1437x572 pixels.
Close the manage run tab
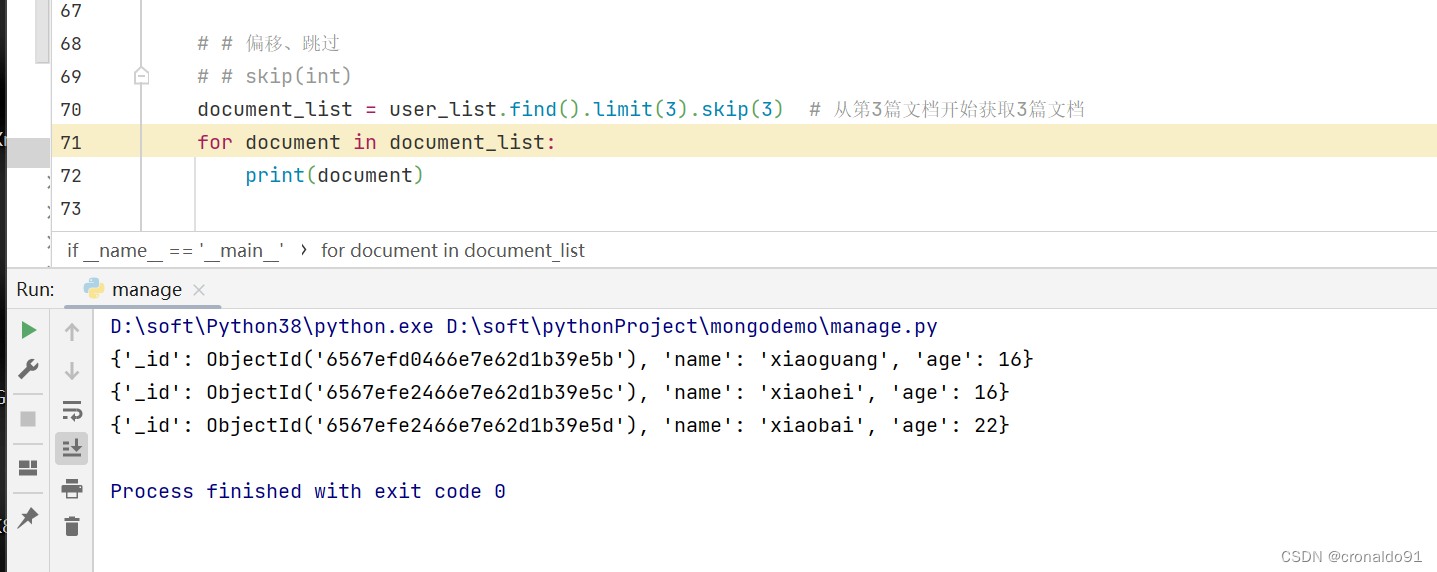[x=199, y=290]
